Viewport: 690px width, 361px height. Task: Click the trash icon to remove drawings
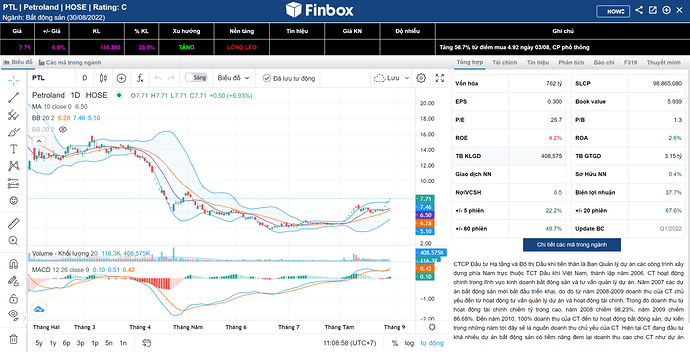[14, 339]
